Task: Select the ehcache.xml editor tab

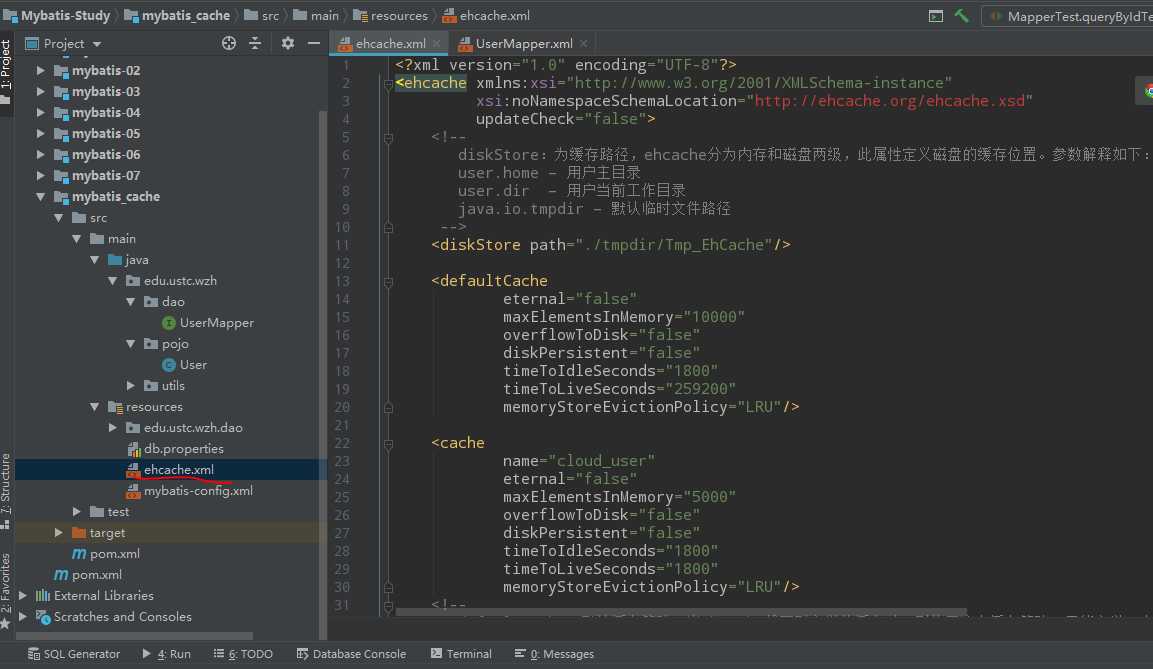Action: point(390,43)
